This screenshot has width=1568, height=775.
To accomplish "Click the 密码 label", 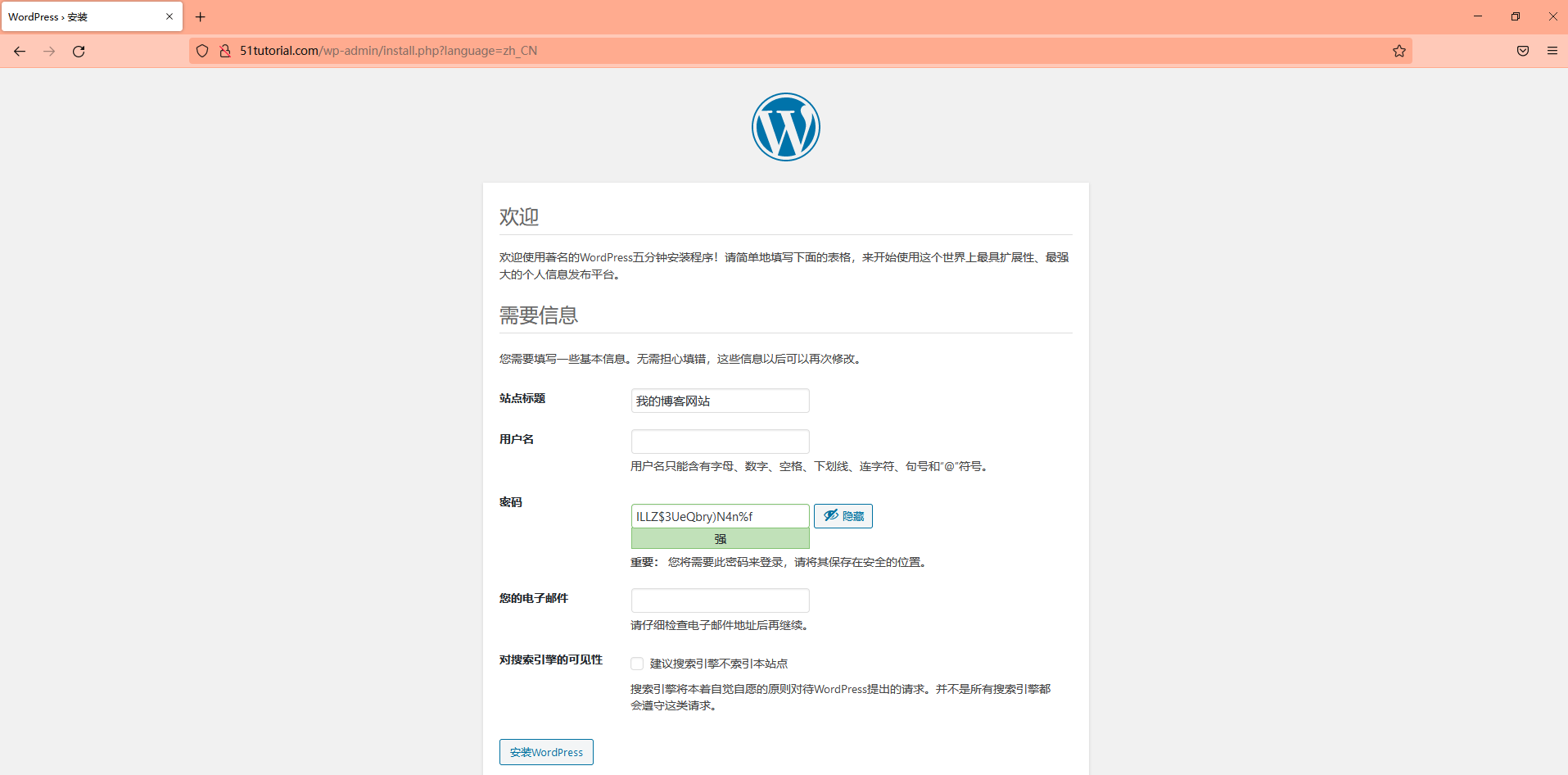I will pyautogui.click(x=511, y=502).
